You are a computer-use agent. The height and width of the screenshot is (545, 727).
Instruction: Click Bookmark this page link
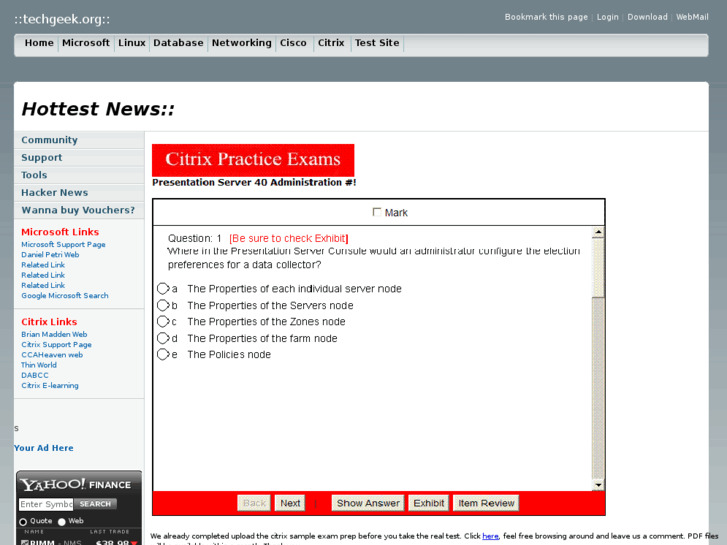[546, 17]
